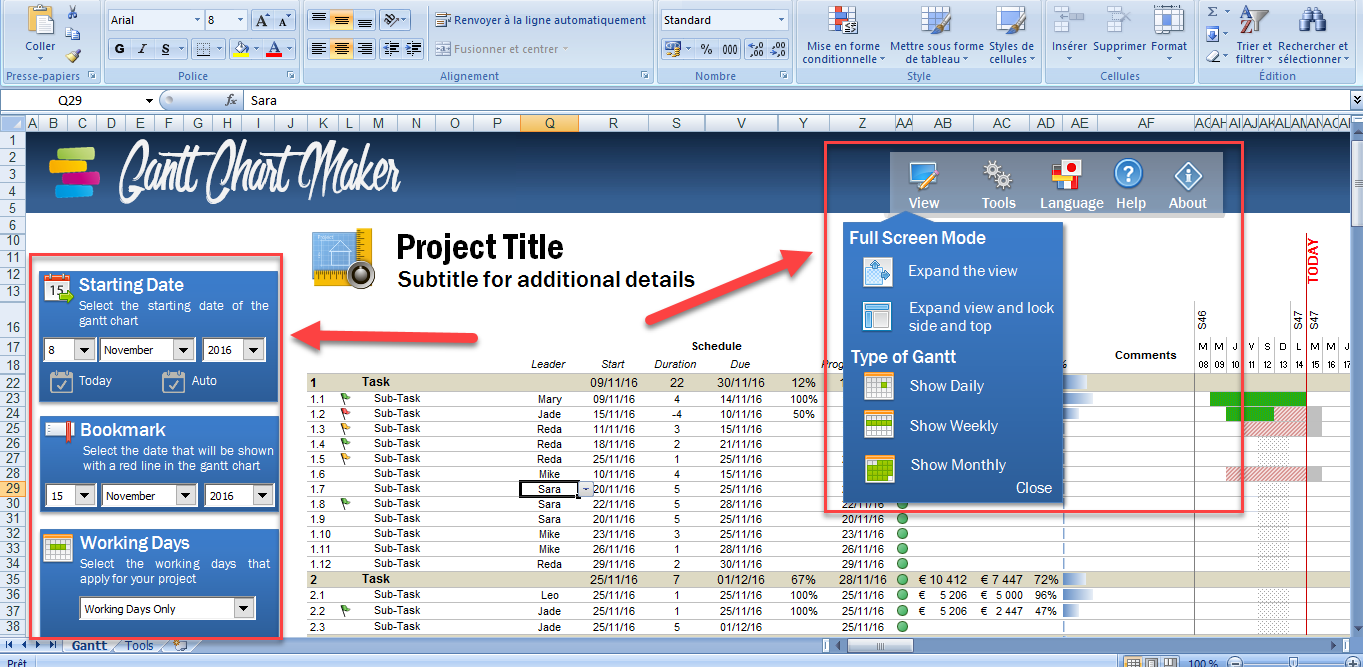Expand the Starting Date month dropdown
The image size is (1363, 667).
183,350
